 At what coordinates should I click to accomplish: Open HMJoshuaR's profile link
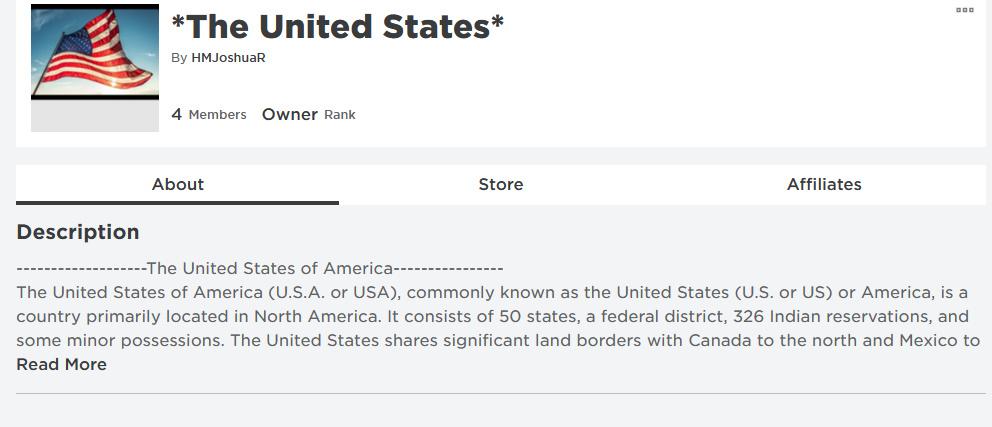click(228, 58)
